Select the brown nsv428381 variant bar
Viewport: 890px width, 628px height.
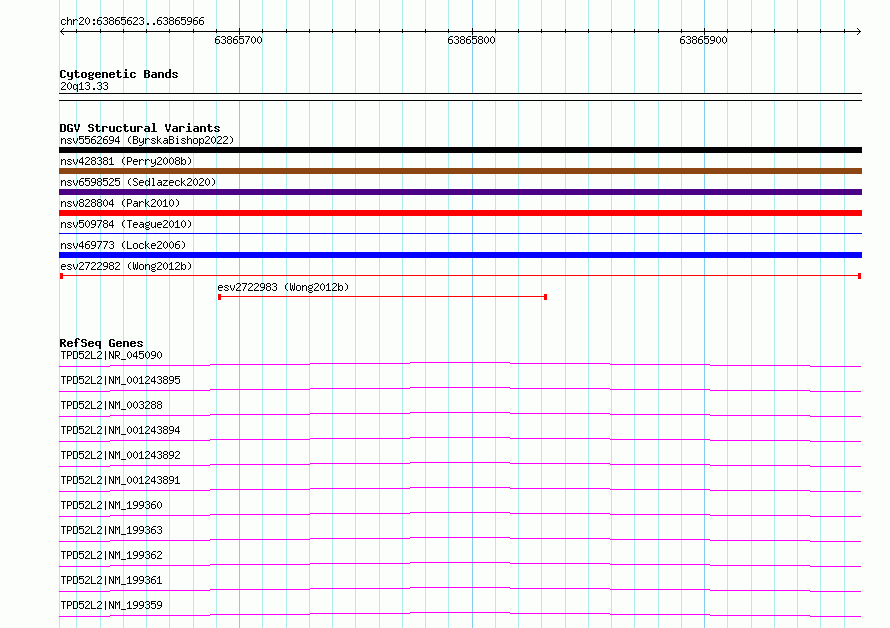point(460,171)
